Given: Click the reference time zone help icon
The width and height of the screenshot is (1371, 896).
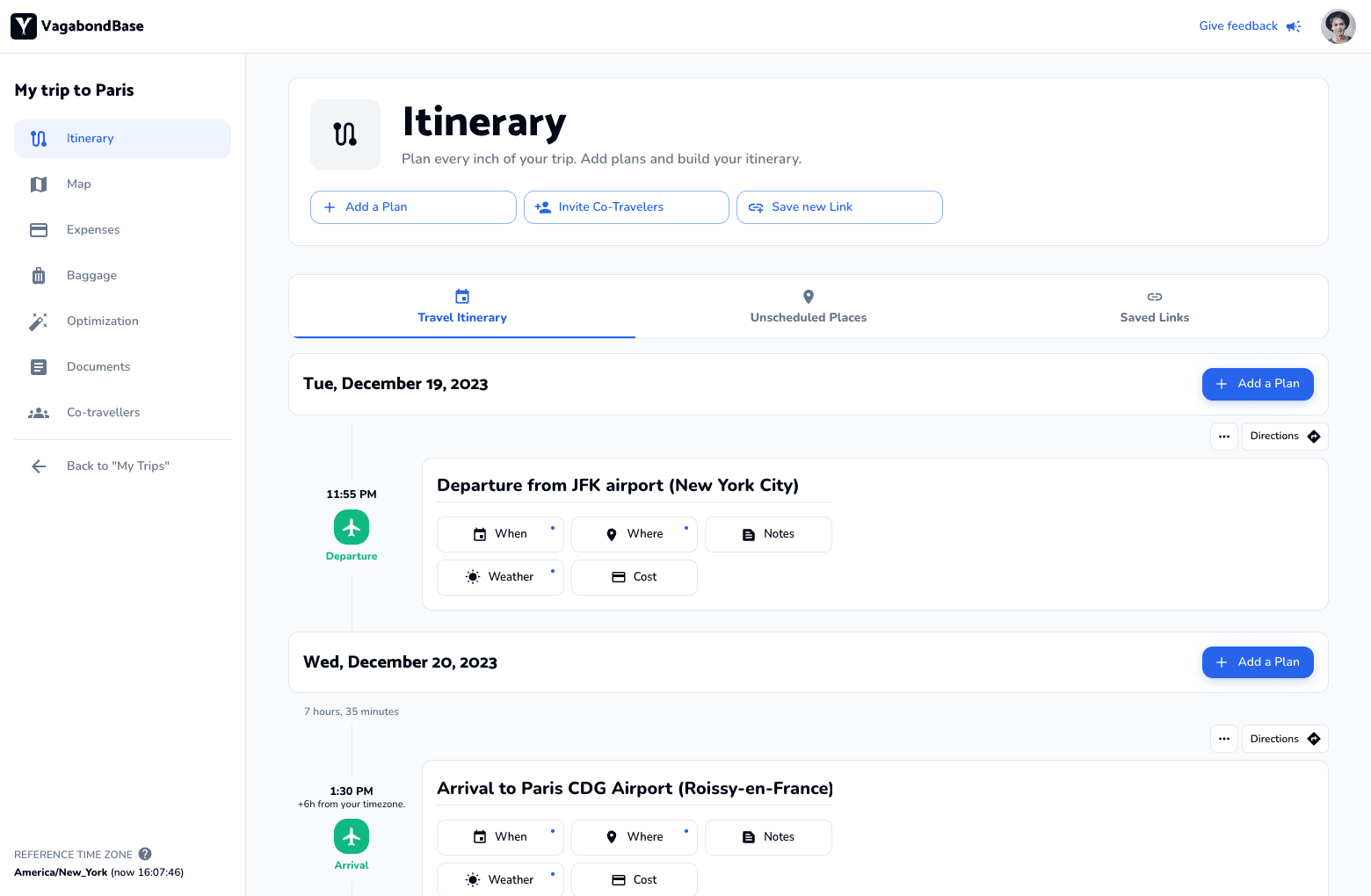Looking at the screenshot, I should coord(145,854).
